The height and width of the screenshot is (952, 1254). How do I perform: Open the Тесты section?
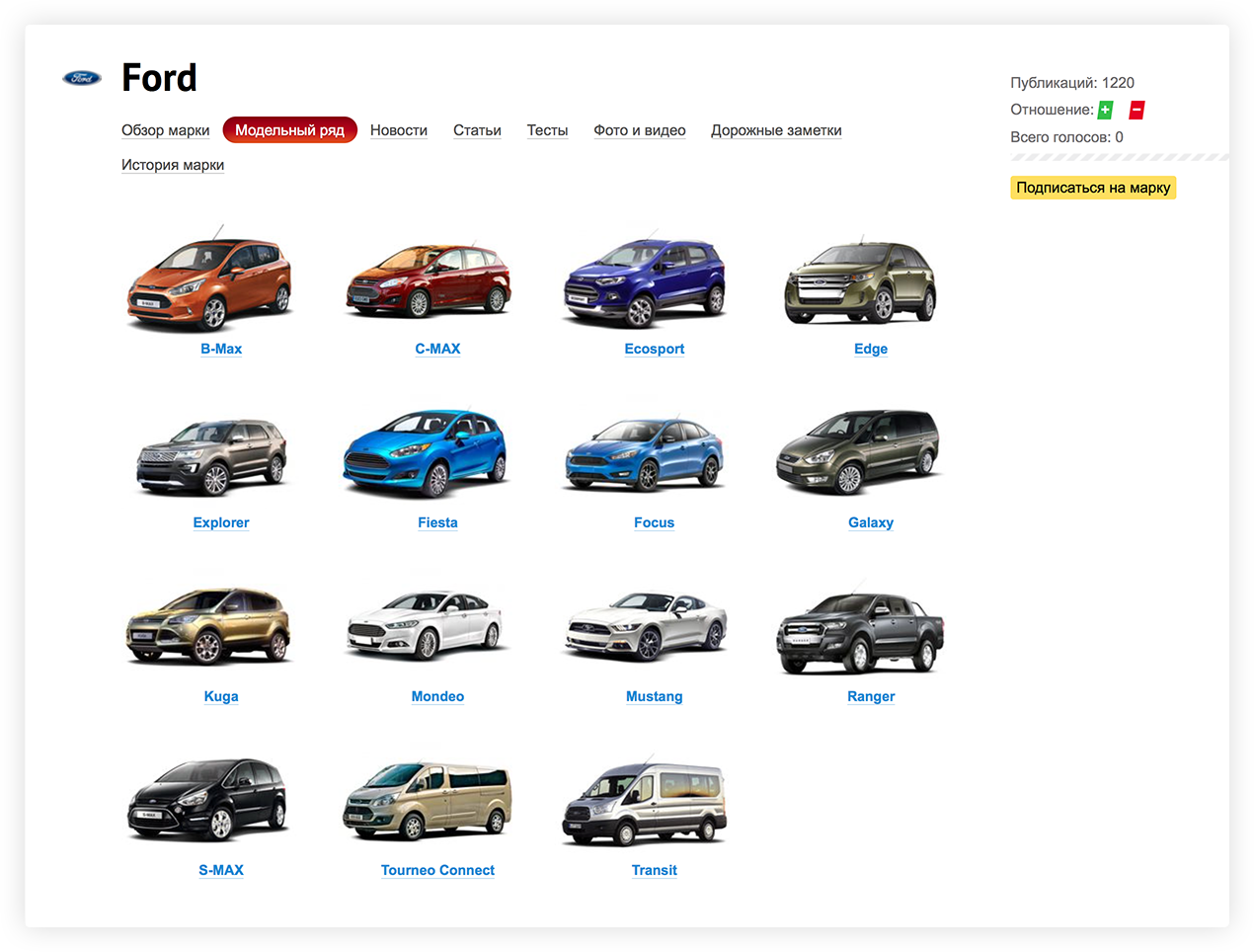[x=547, y=130]
